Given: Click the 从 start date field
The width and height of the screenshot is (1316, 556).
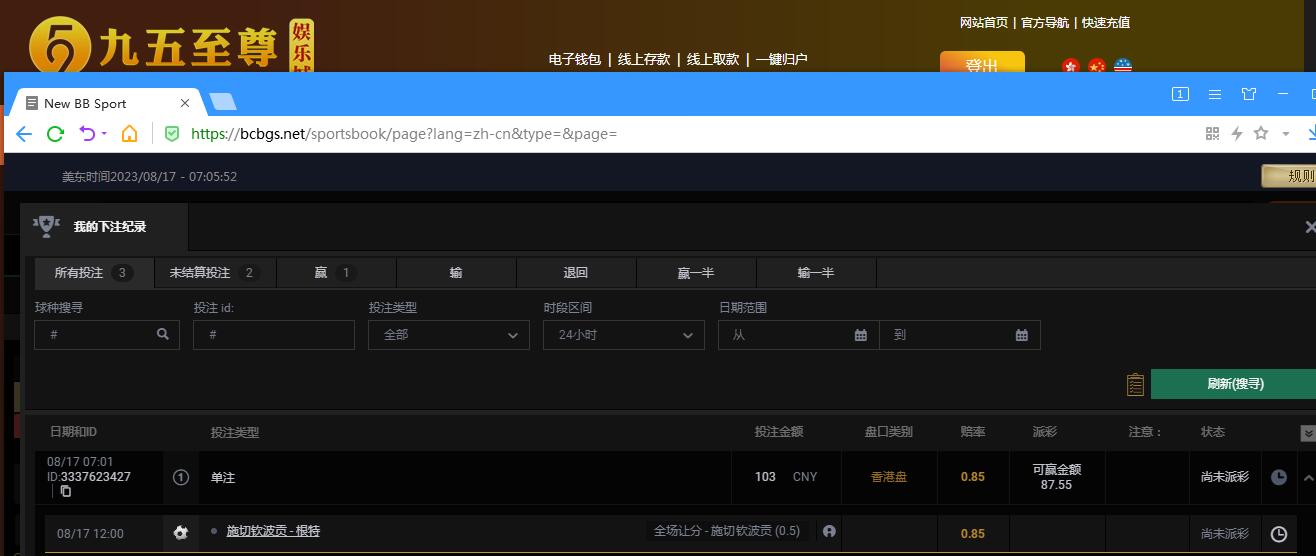Looking at the screenshot, I should [x=799, y=335].
